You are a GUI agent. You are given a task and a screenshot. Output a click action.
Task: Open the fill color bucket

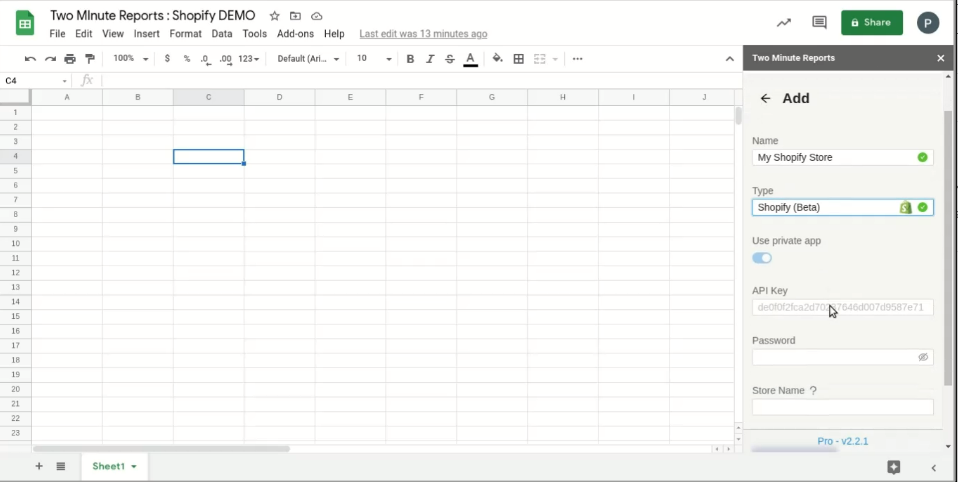[497, 59]
